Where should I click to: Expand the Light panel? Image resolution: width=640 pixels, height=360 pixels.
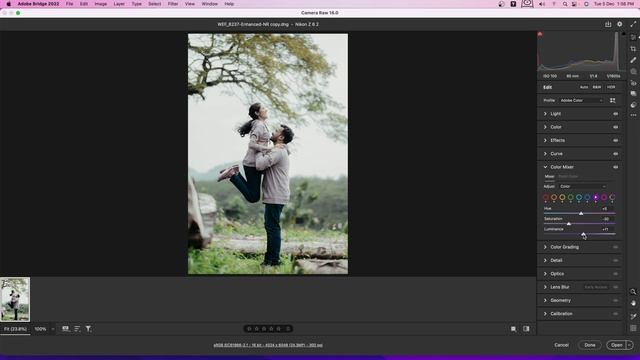(545, 114)
